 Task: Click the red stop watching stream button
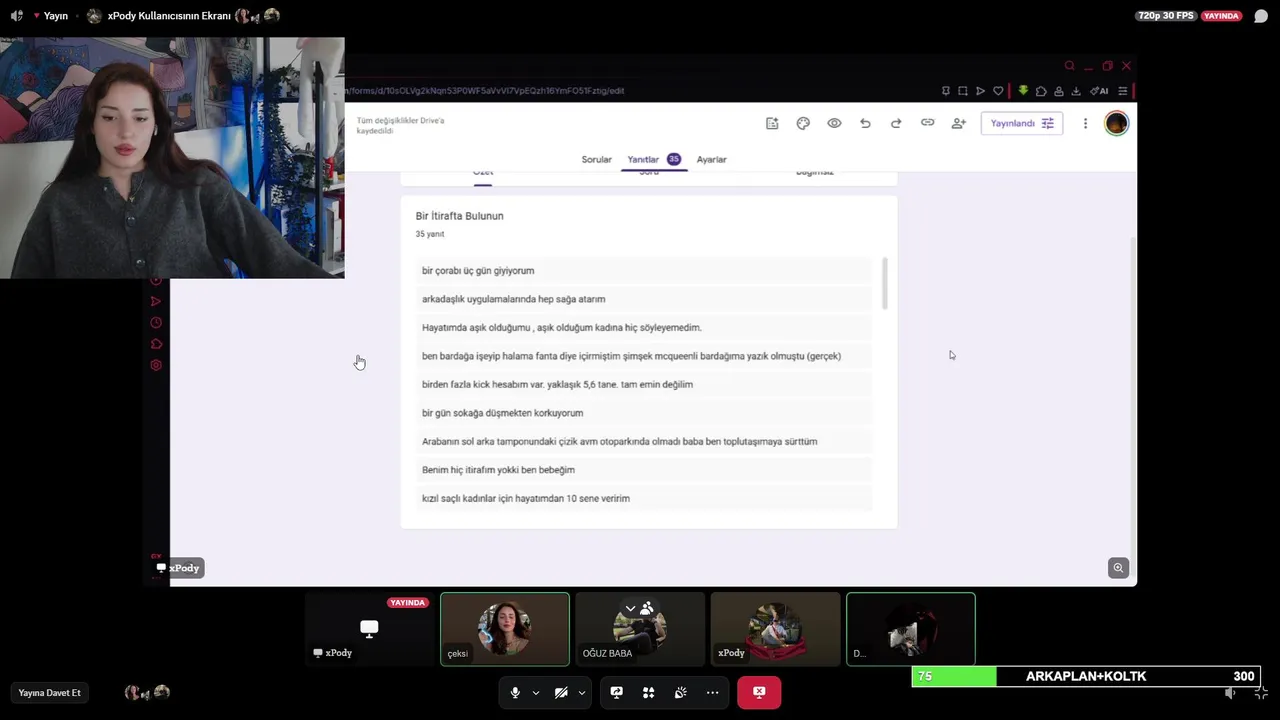tap(759, 692)
